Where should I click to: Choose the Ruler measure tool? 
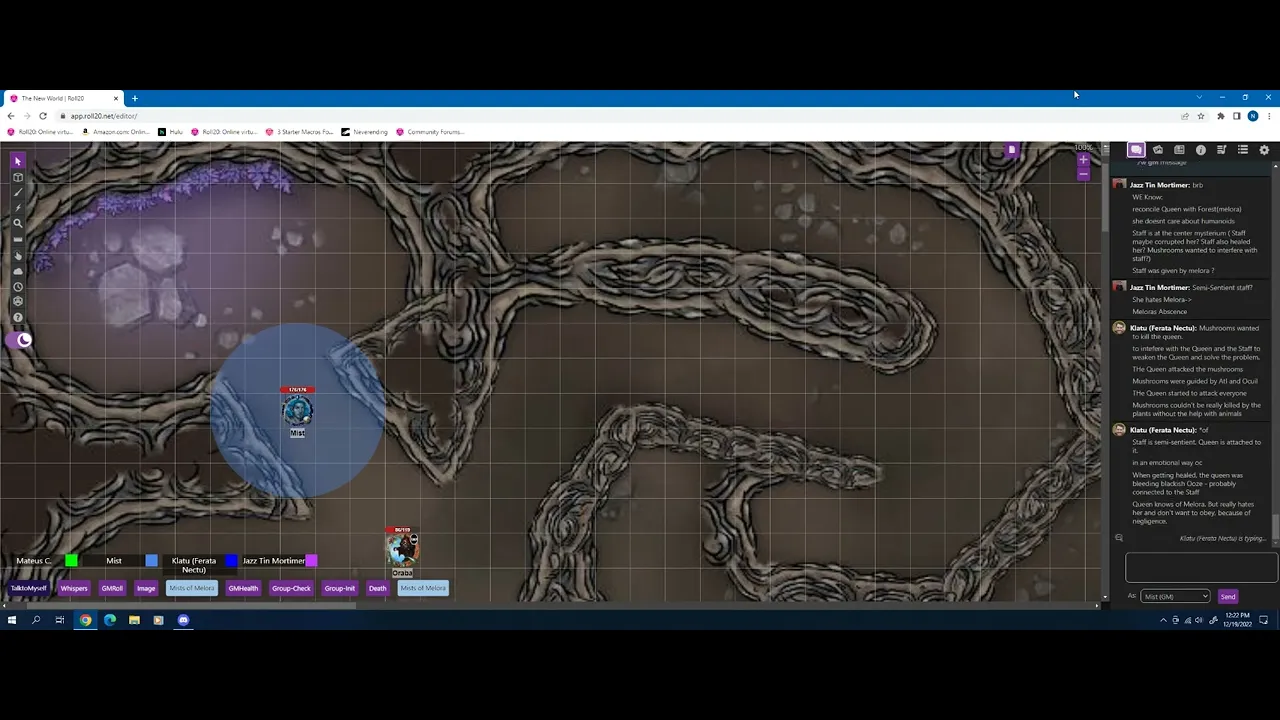[18, 240]
